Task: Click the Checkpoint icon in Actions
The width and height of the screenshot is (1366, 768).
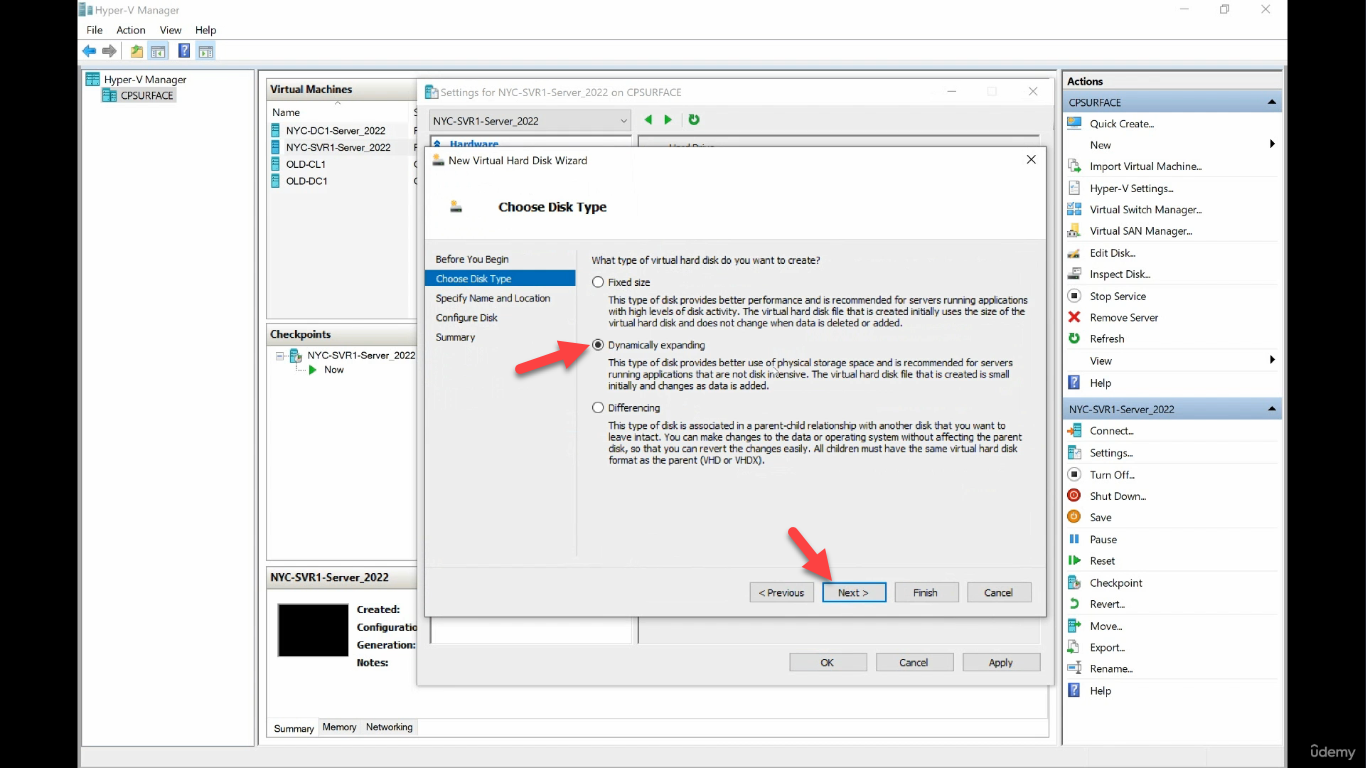Action: 1074,583
